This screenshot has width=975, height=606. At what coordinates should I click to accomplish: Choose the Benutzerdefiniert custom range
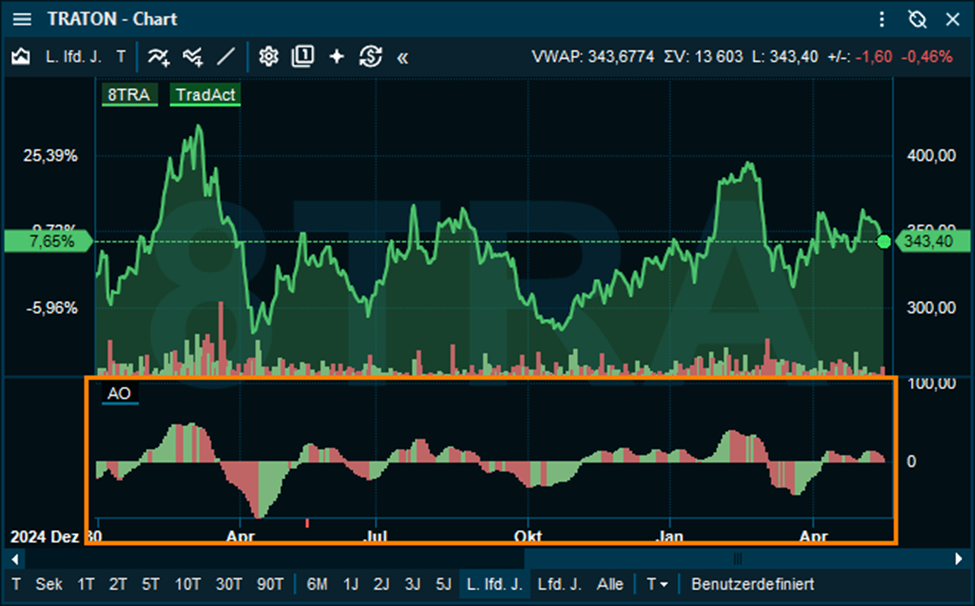click(752, 584)
